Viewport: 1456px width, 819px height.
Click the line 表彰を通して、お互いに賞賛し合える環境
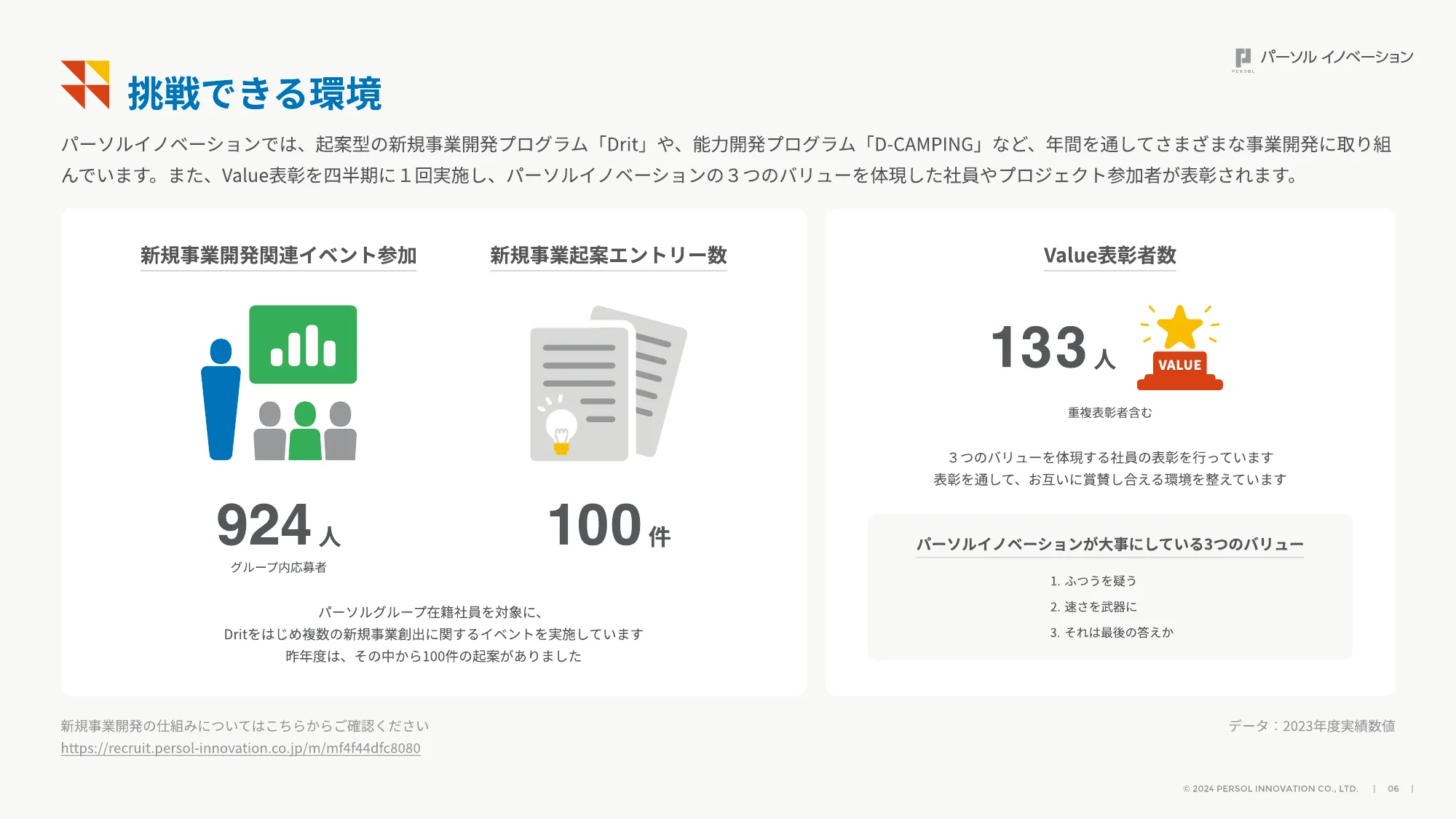[1110, 479]
